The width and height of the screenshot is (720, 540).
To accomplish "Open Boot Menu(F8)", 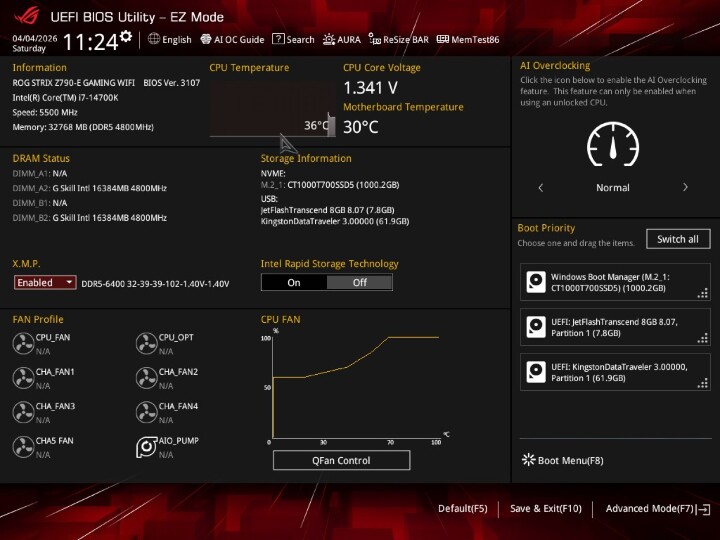I will pos(563,460).
